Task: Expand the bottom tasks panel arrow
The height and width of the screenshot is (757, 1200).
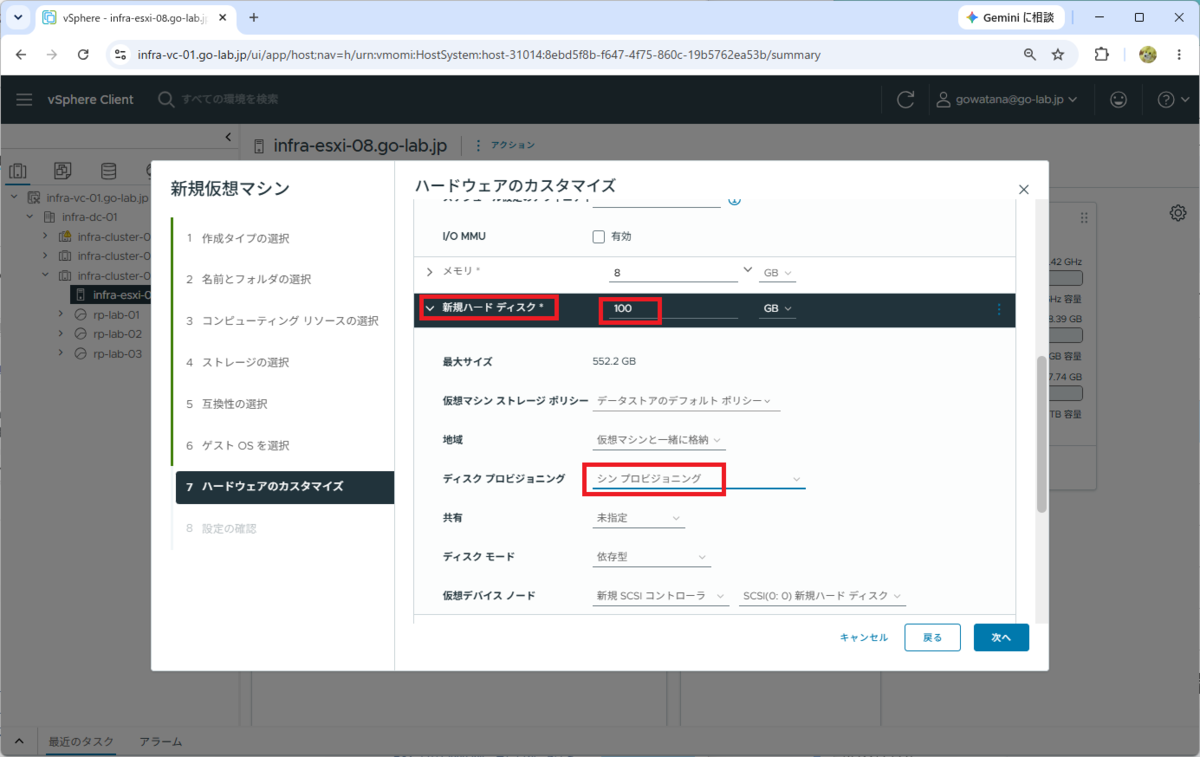Action: [17, 742]
